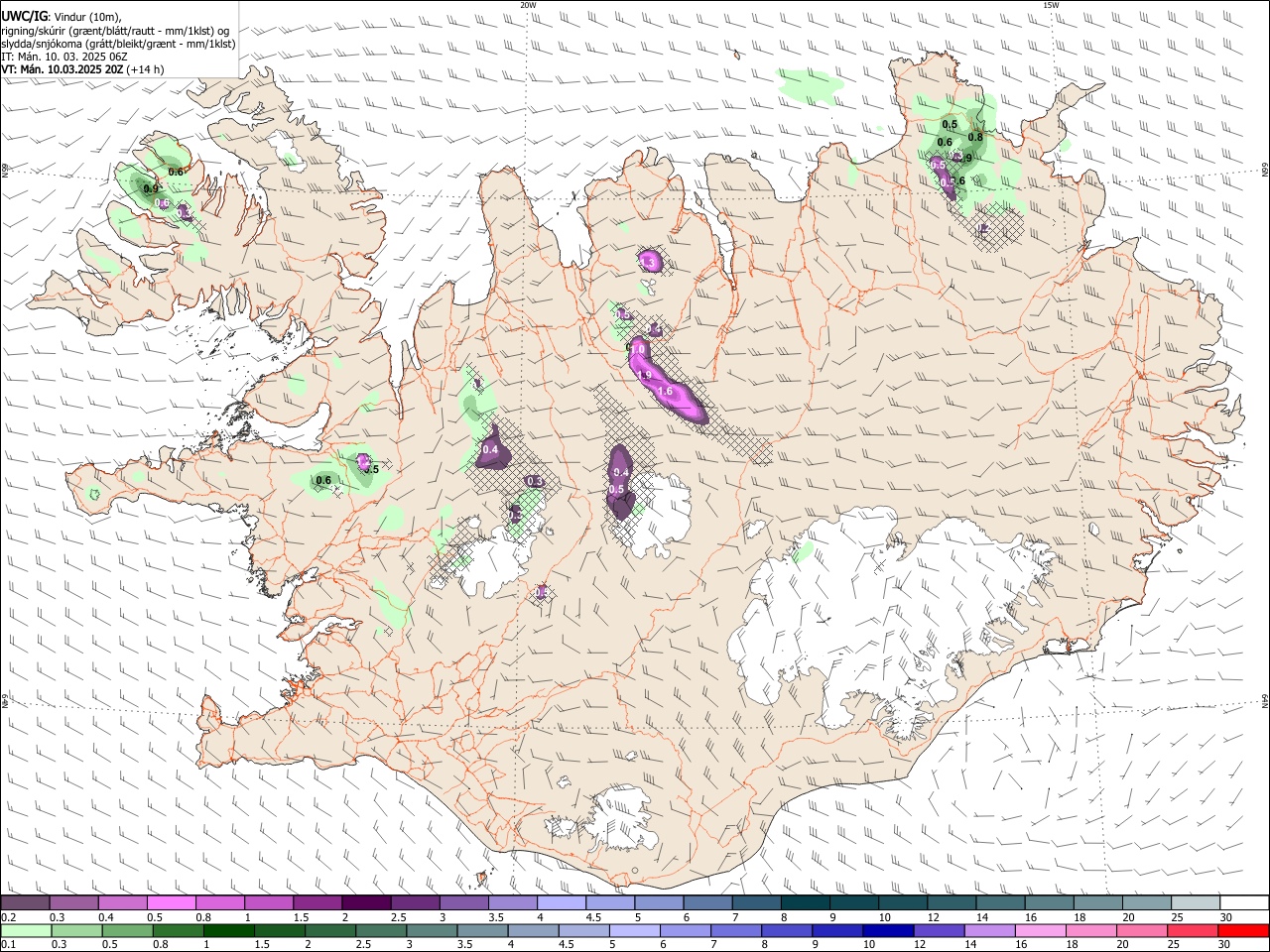Click the '(+14 h)' forecast offset label
Image resolution: width=1270 pixels, height=952 pixels.
click(145, 69)
